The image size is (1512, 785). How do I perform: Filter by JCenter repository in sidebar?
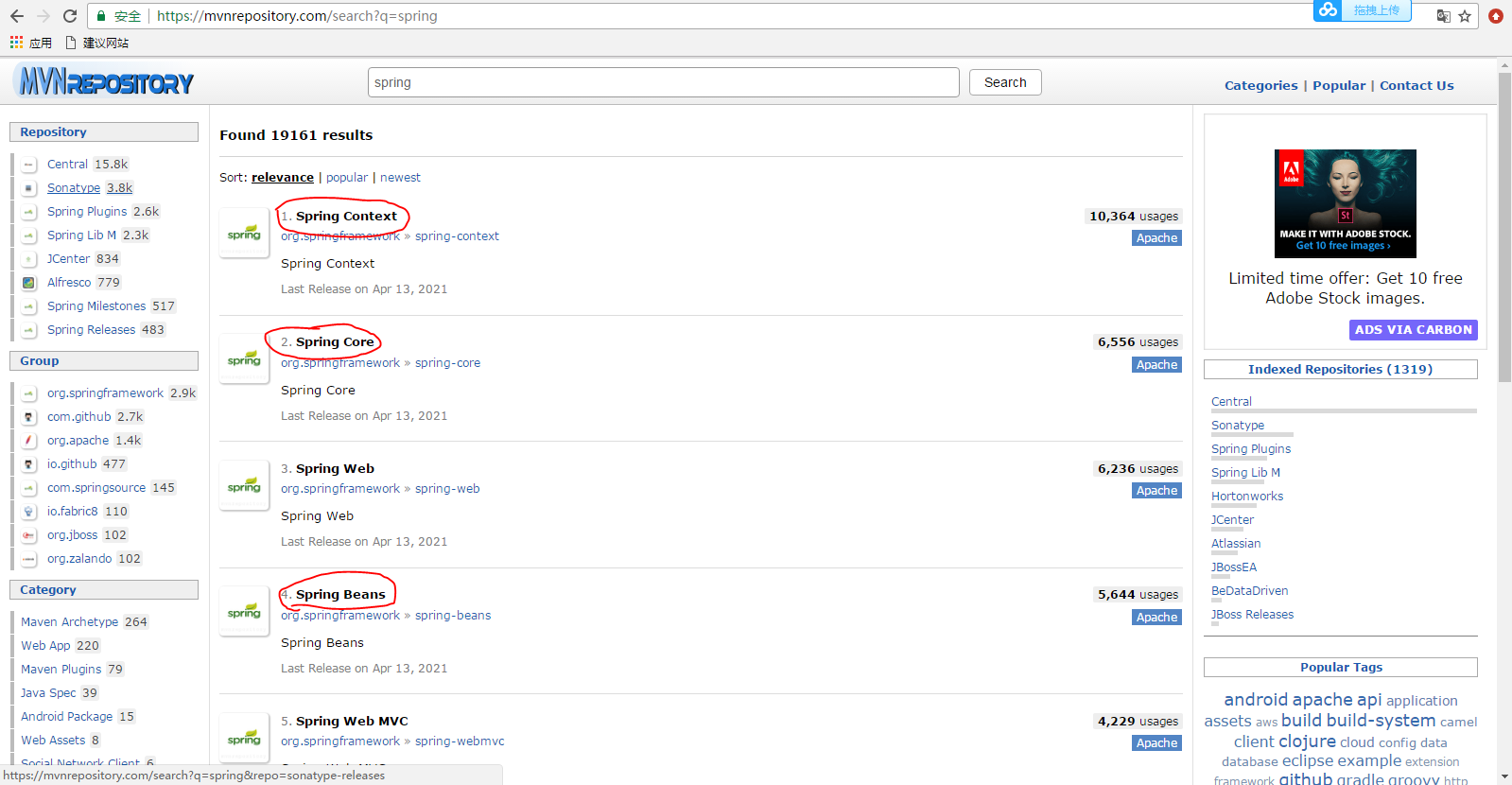(69, 259)
